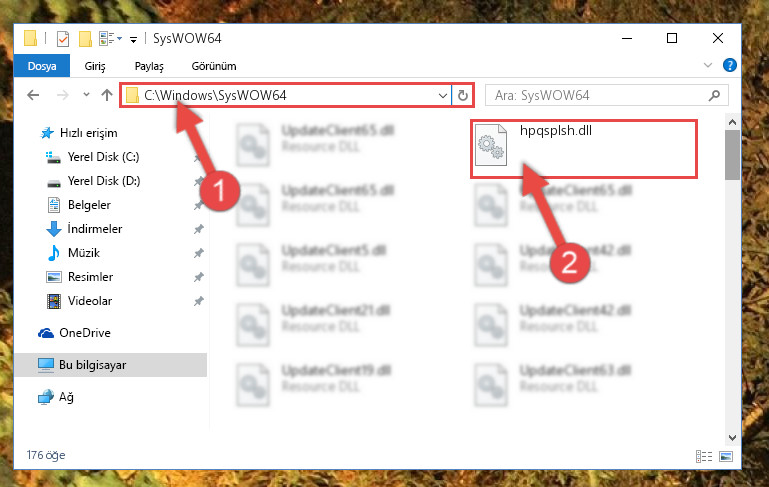Switch to large thumbnails view icon

point(726,457)
